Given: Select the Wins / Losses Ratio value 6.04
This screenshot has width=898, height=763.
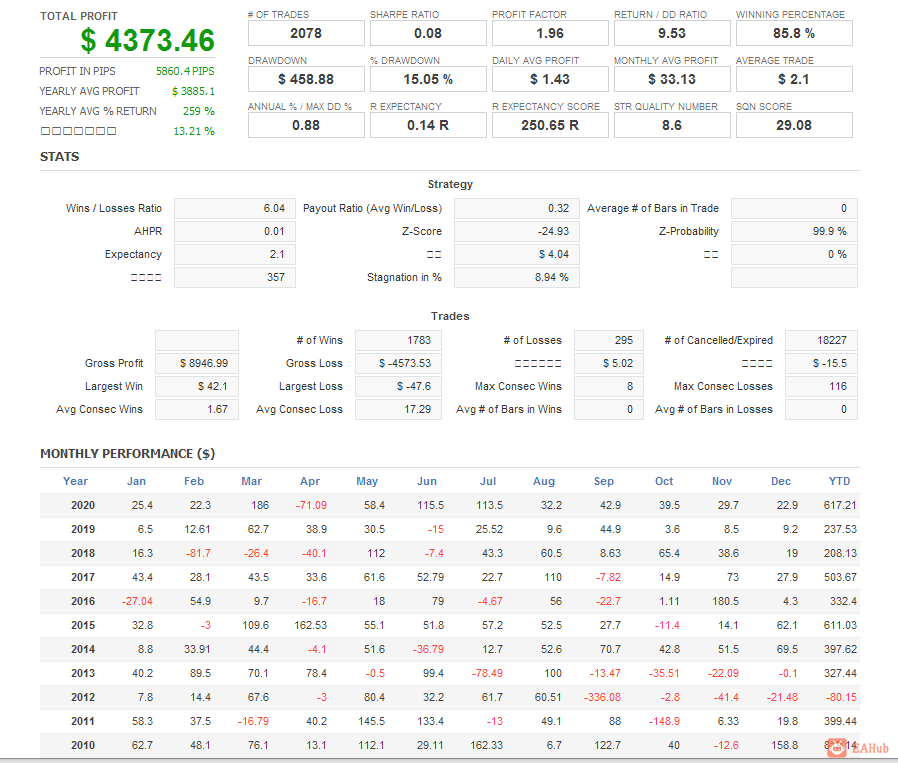Looking at the screenshot, I should [235, 209].
